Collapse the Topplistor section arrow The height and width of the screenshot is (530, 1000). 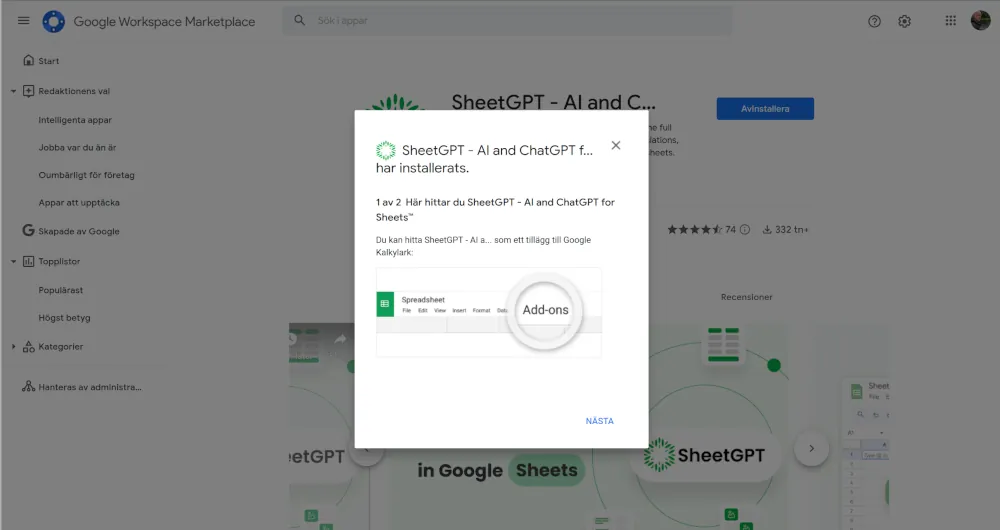13,261
